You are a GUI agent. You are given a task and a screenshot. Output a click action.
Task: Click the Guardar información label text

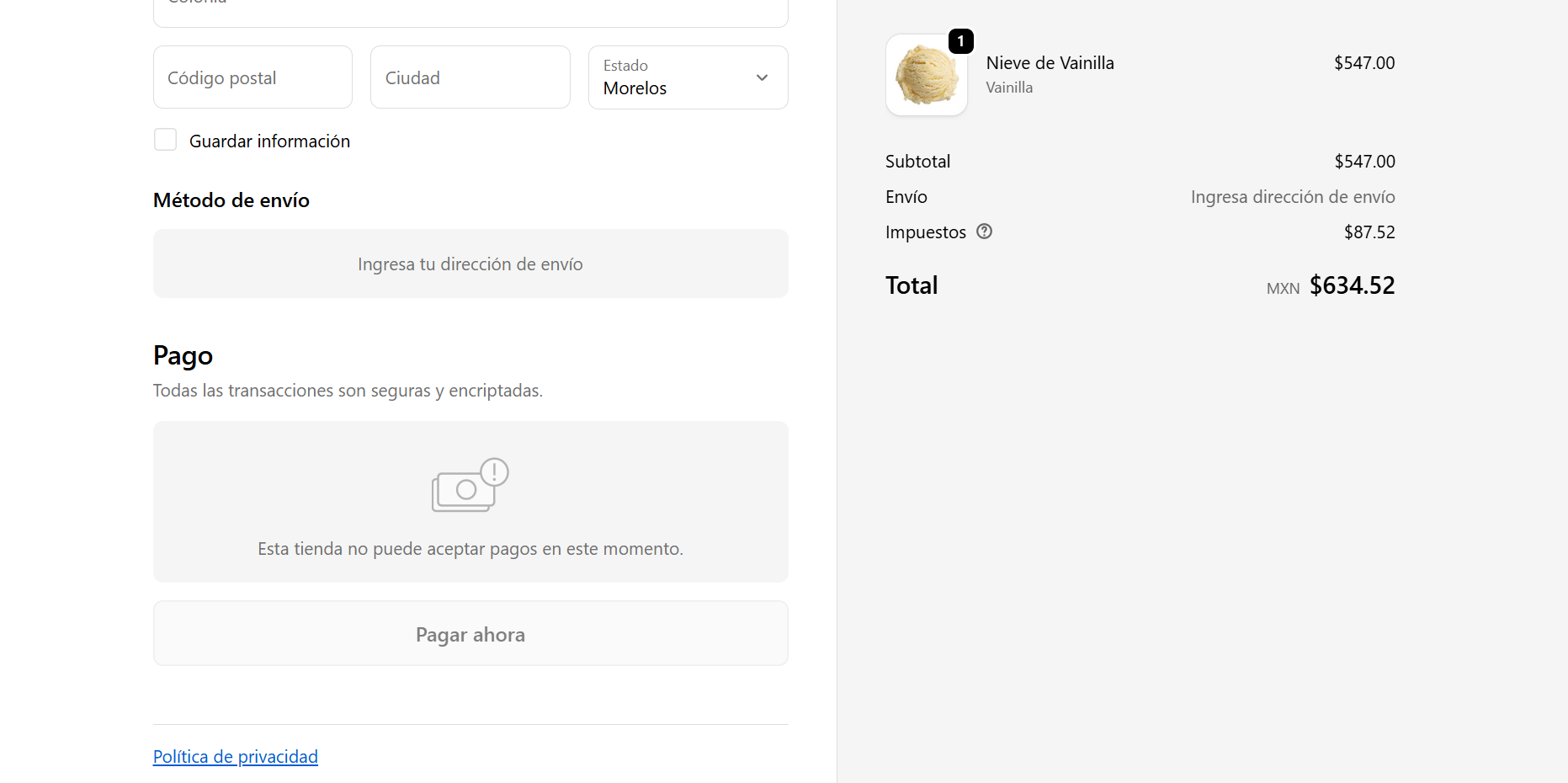pyautogui.click(x=269, y=141)
